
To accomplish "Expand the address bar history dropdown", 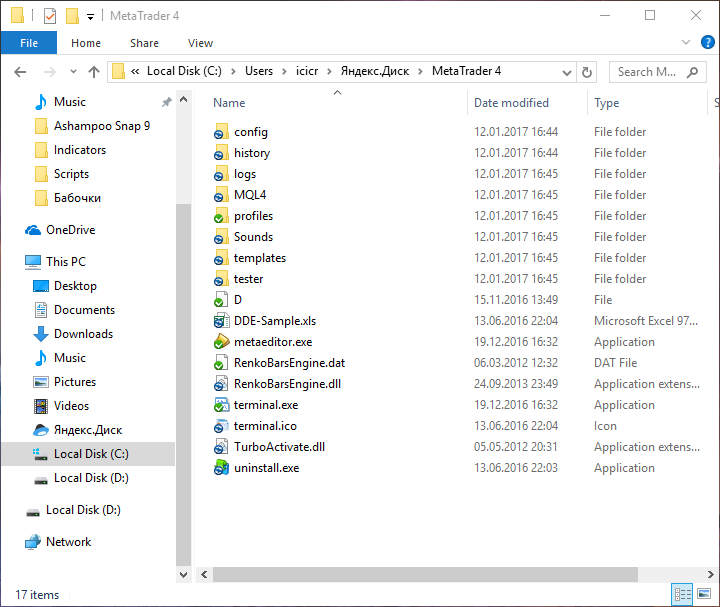I will pyautogui.click(x=567, y=73).
